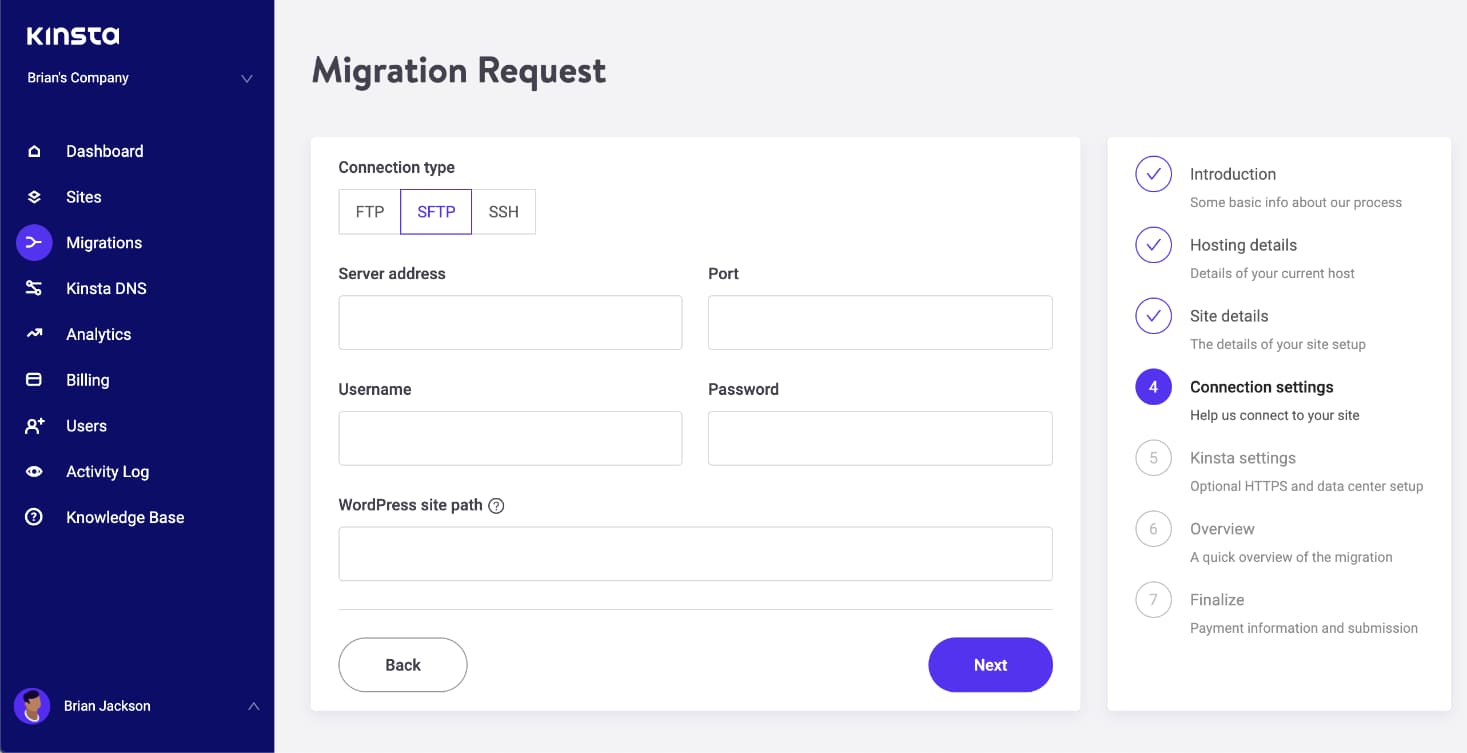Select the SSH connection type
This screenshot has width=1467, height=753.
pyautogui.click(x=504, y=212)
